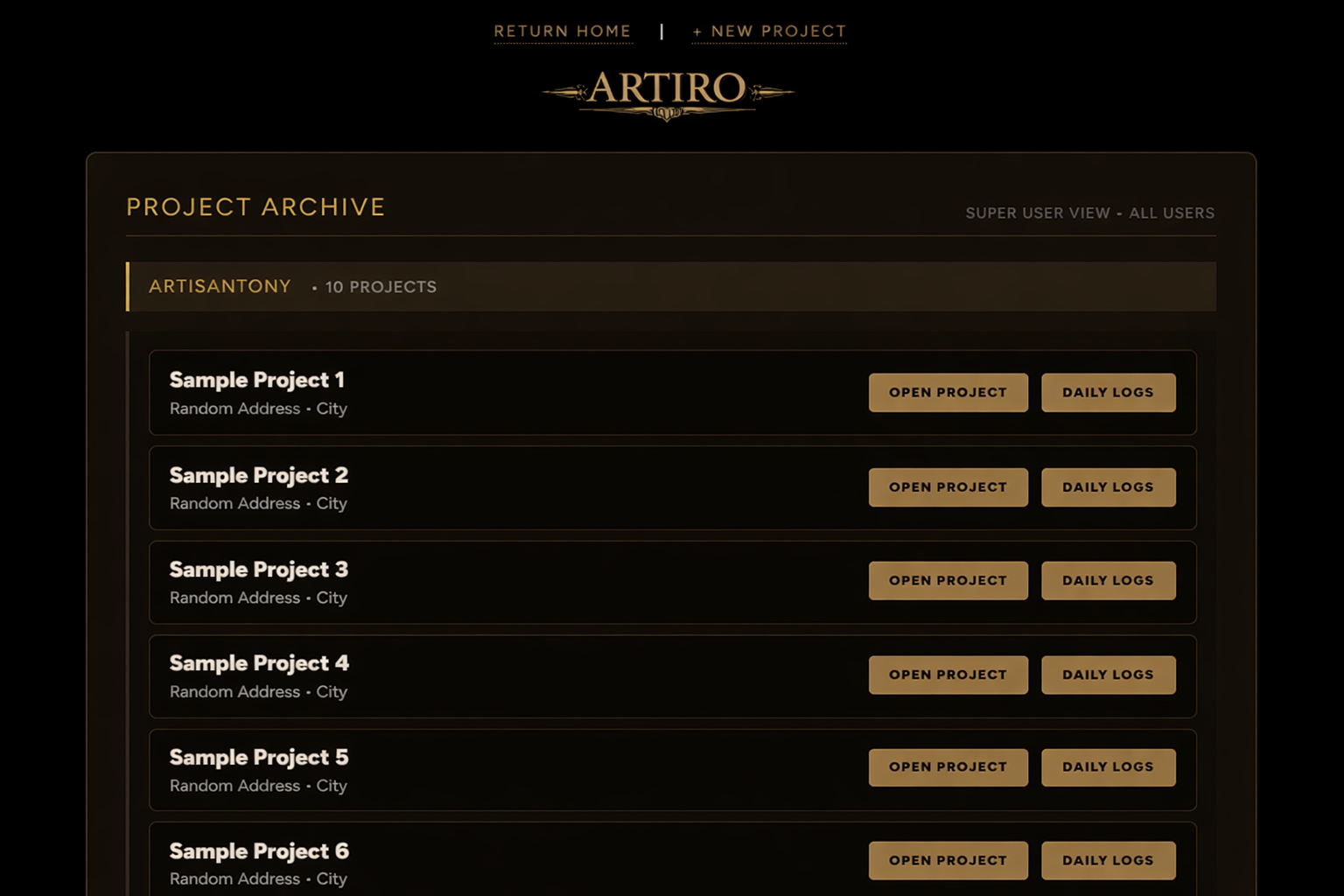View daily logs for Sample Project 1
Screen dimensions: 1344x896
point(1108,393)
